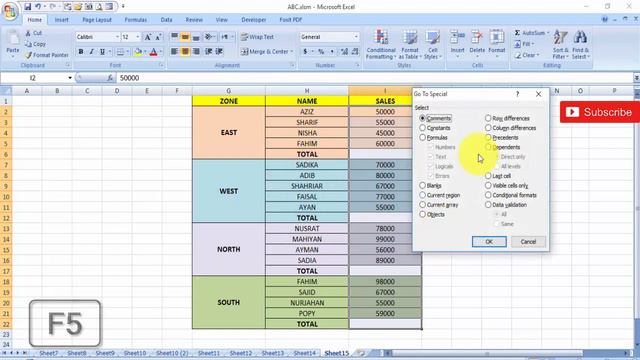Open the font color dropdown arrow
This screenshot has height=360, width=640.
click(160, 52)
